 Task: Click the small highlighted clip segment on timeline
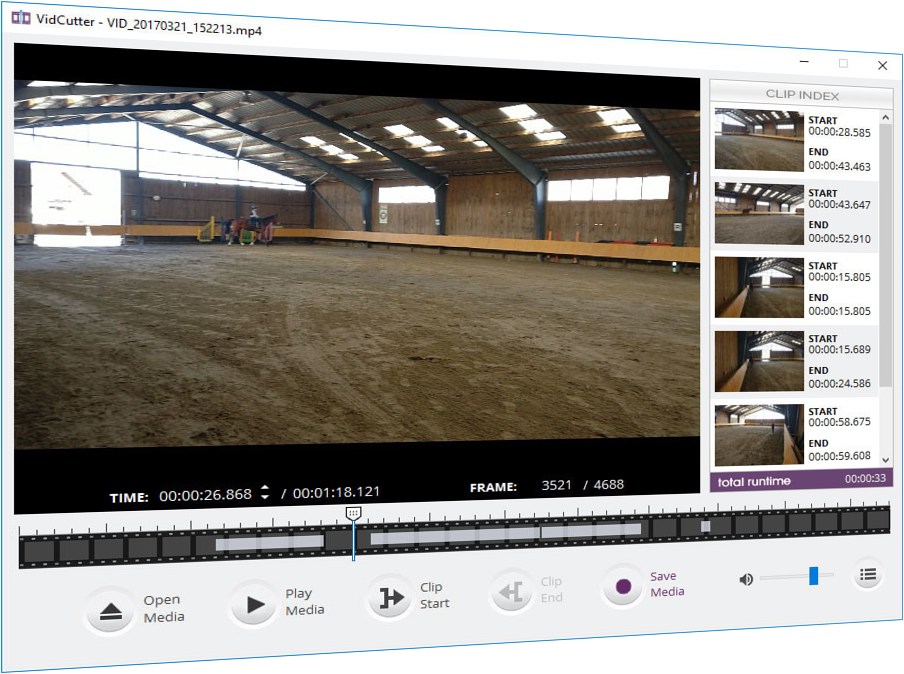coord(705,526)
